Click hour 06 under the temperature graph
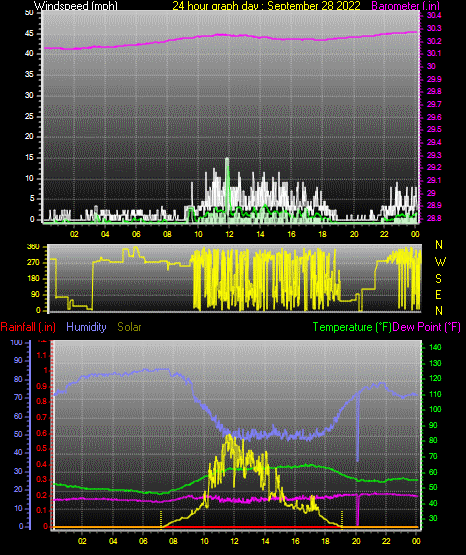Viewport: 466px width, 555px height. click(143, 541)
